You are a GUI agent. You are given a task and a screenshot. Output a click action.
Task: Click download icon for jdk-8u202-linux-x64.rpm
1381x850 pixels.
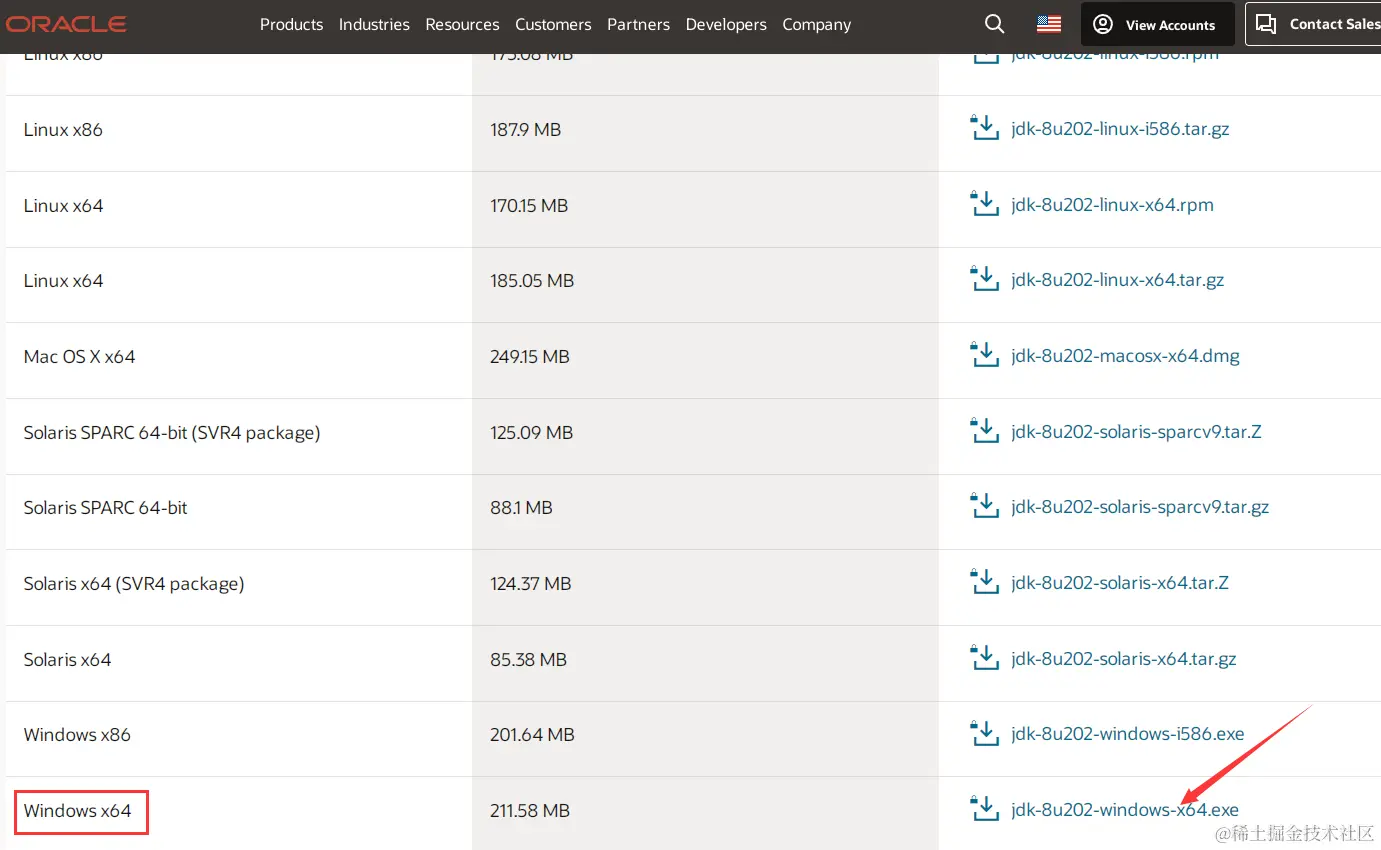coord(985,204)
